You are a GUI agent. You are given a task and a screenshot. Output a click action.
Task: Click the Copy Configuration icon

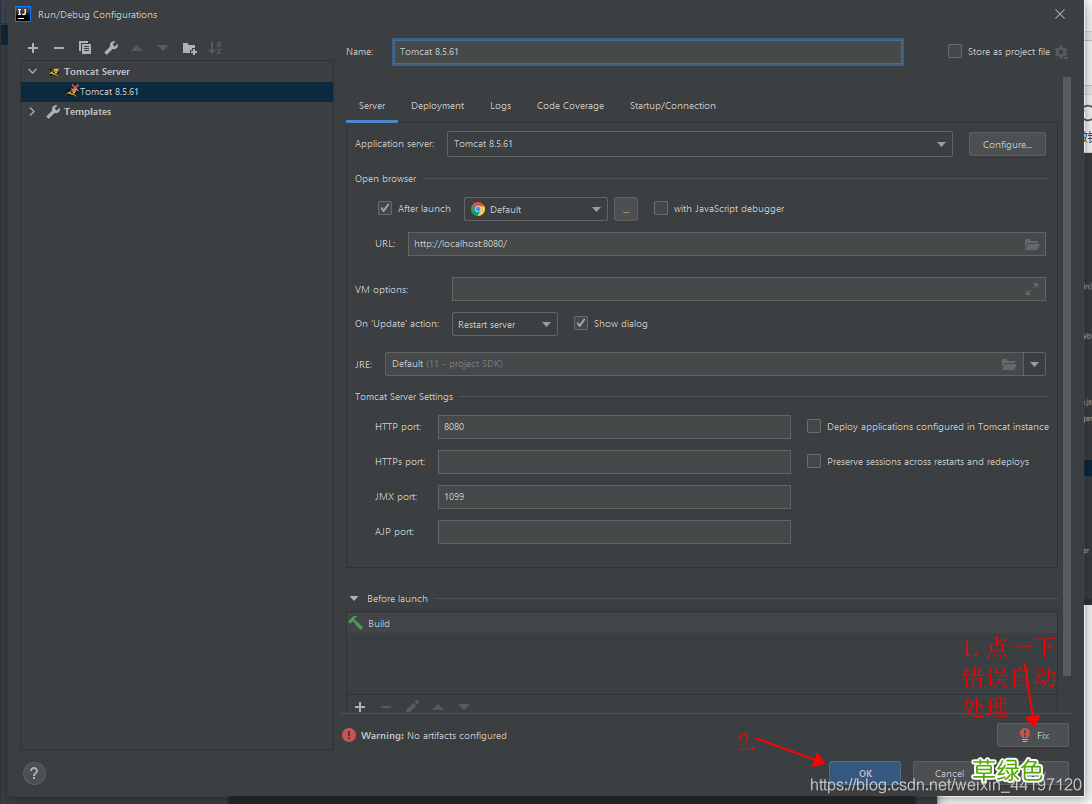85,48
